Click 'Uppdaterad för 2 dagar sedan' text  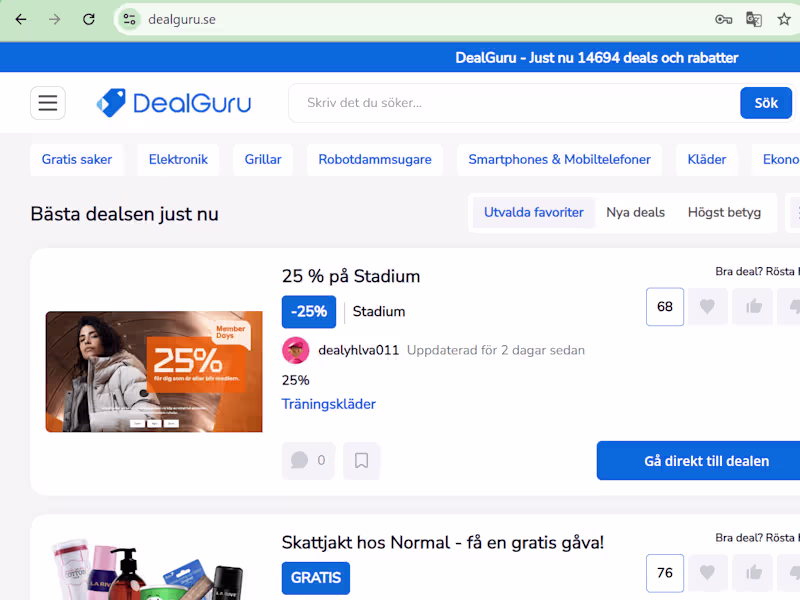click(496, 351)
